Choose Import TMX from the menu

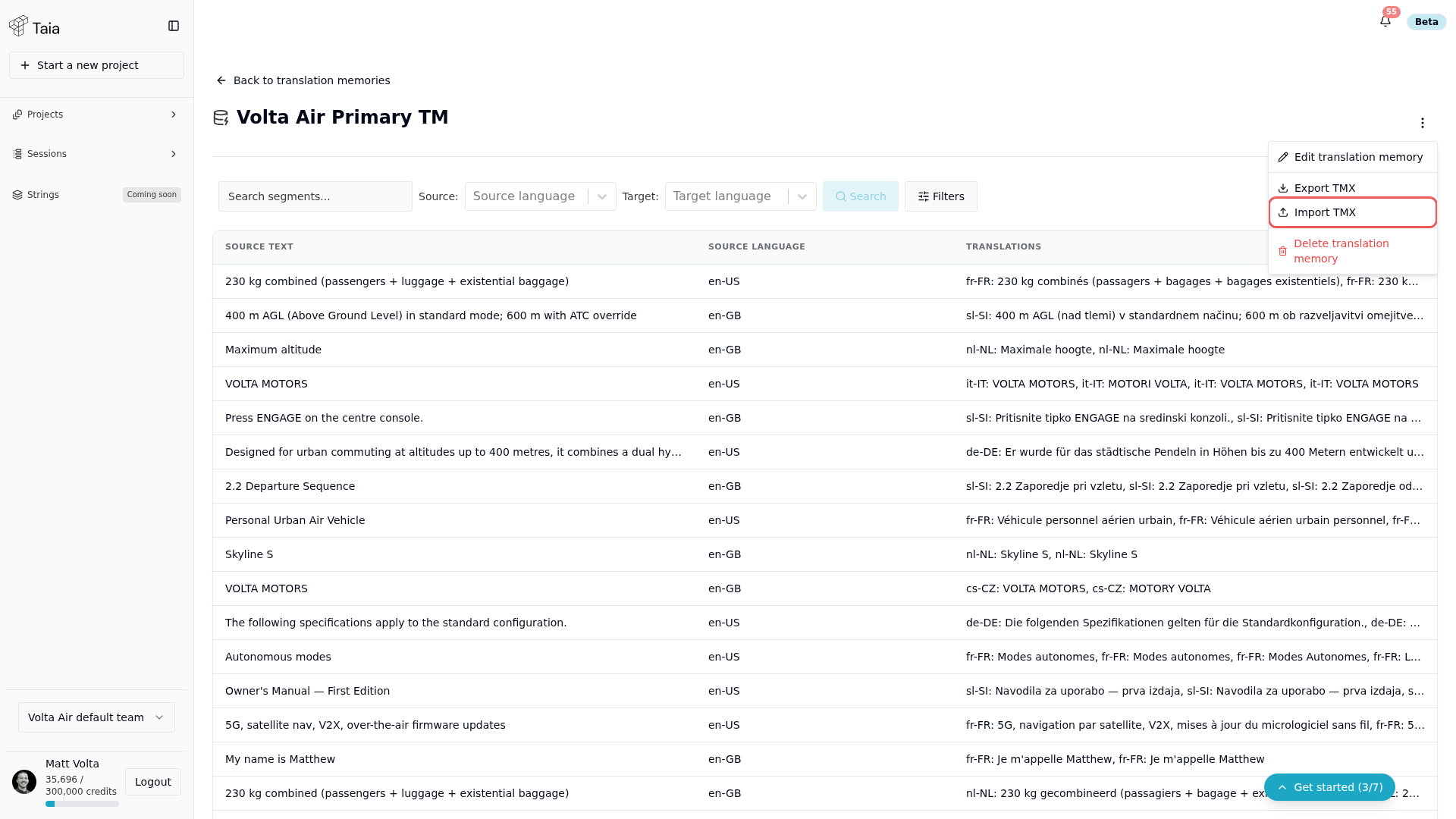click(1352, 212)
